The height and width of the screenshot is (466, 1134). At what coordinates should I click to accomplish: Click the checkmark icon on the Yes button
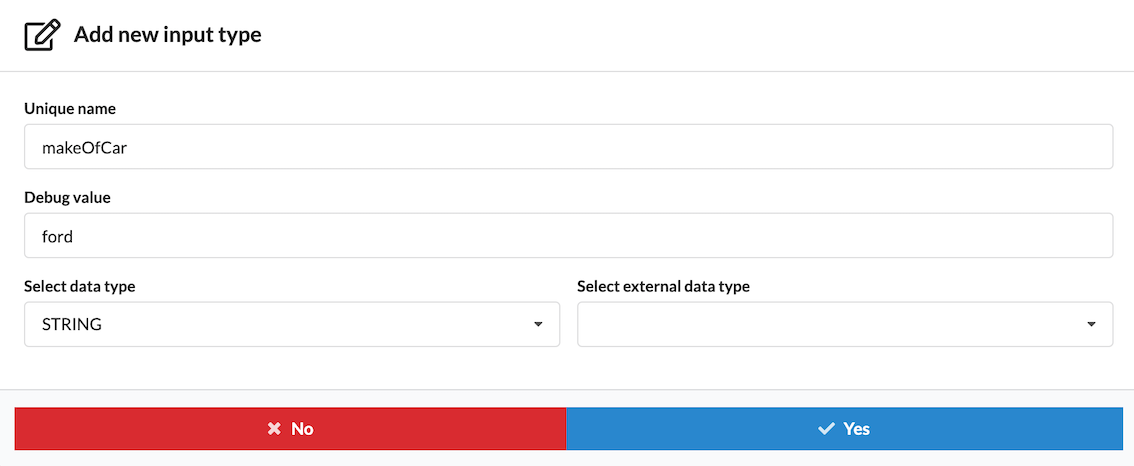tap(826, 429)
